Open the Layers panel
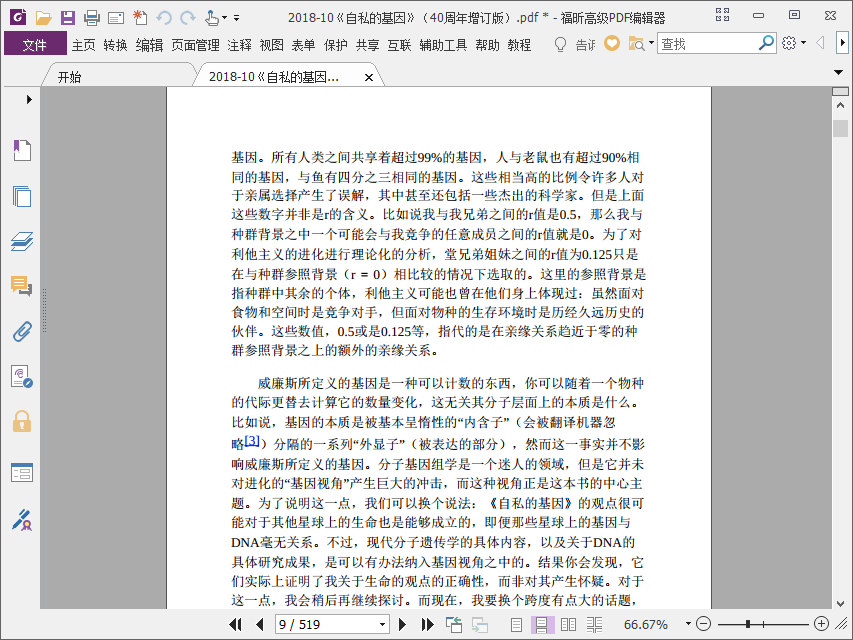Viewport: 853px width, 640px height. [22, 241]
